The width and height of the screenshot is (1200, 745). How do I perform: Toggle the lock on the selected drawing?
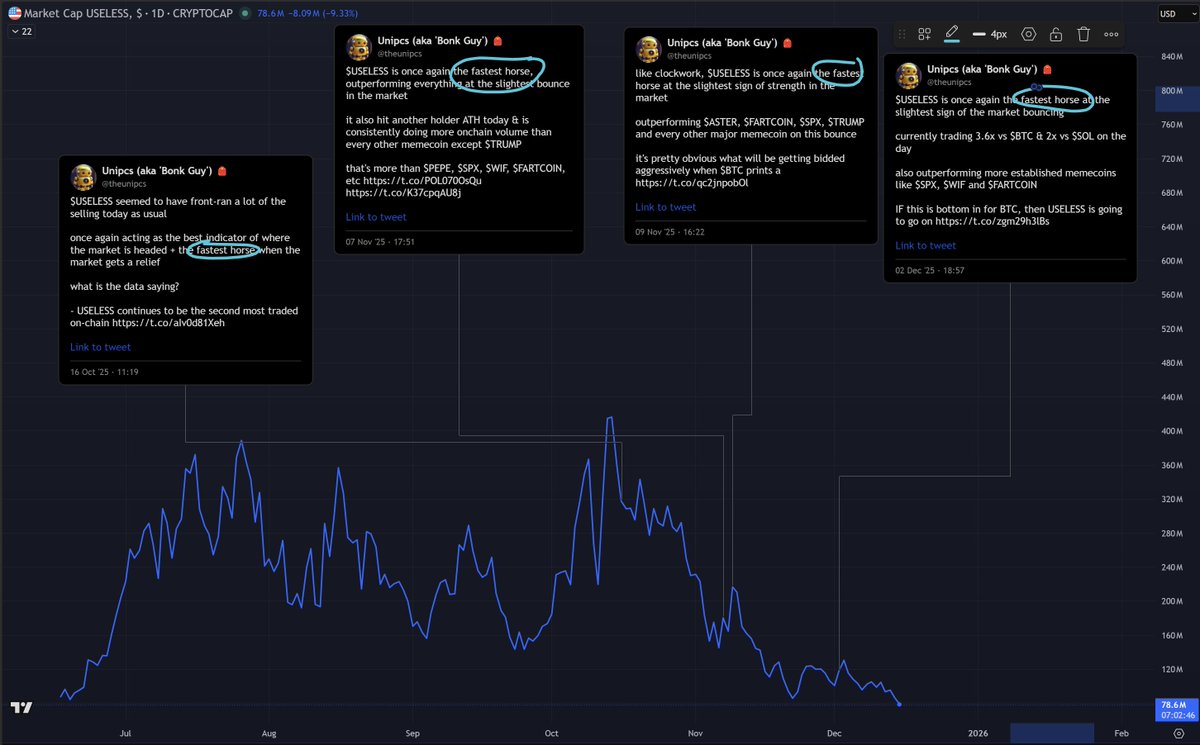(x=1056, y=34)
